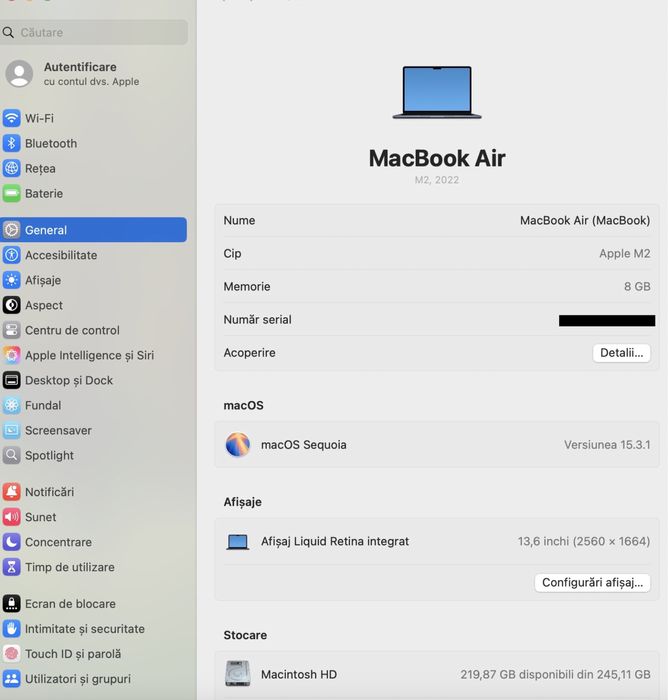Click the green Baterie icon

pos(11,193)
